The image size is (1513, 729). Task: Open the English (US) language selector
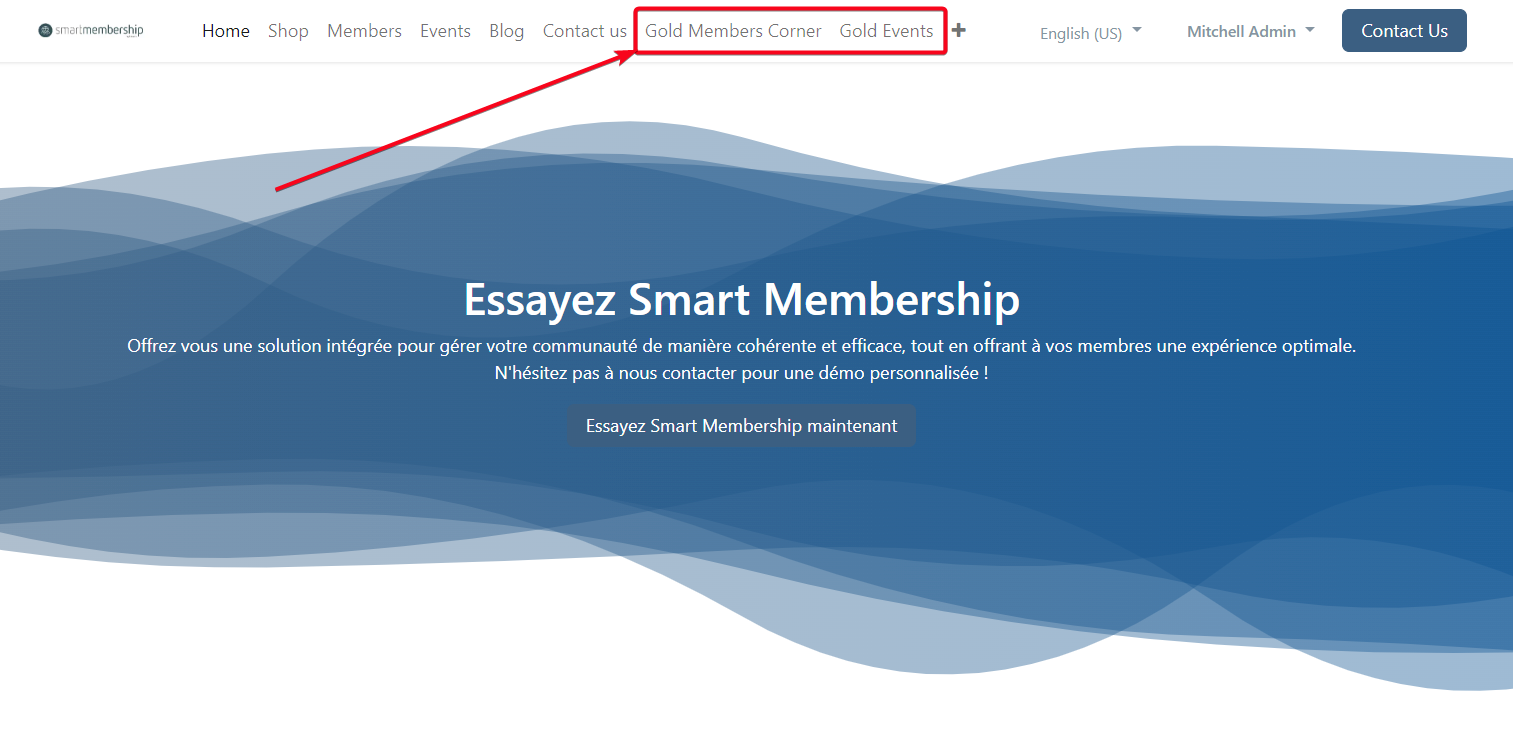click(x=1081, y=33)
